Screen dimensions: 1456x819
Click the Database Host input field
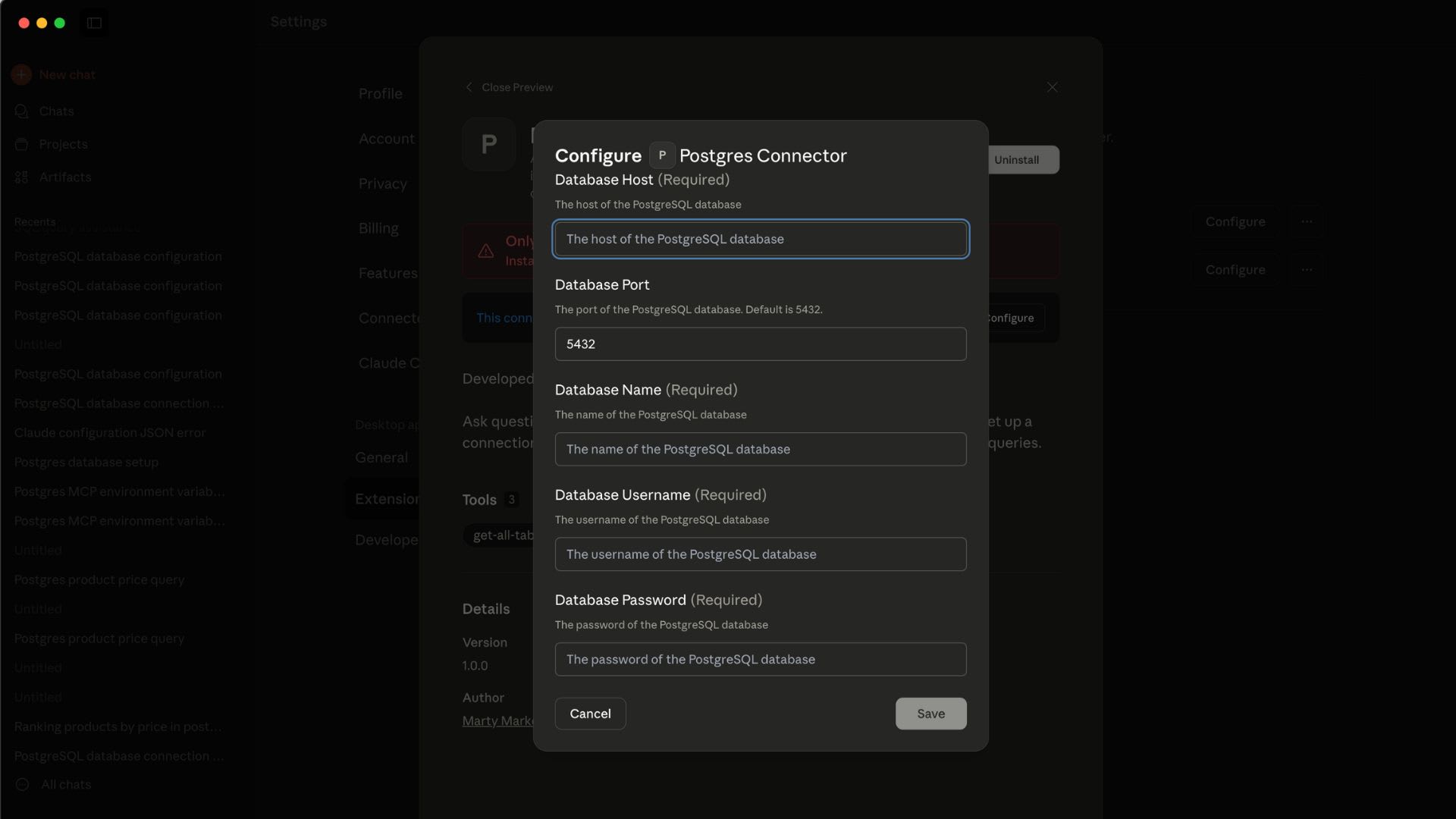pyautogui.click(x=761, y=239)
